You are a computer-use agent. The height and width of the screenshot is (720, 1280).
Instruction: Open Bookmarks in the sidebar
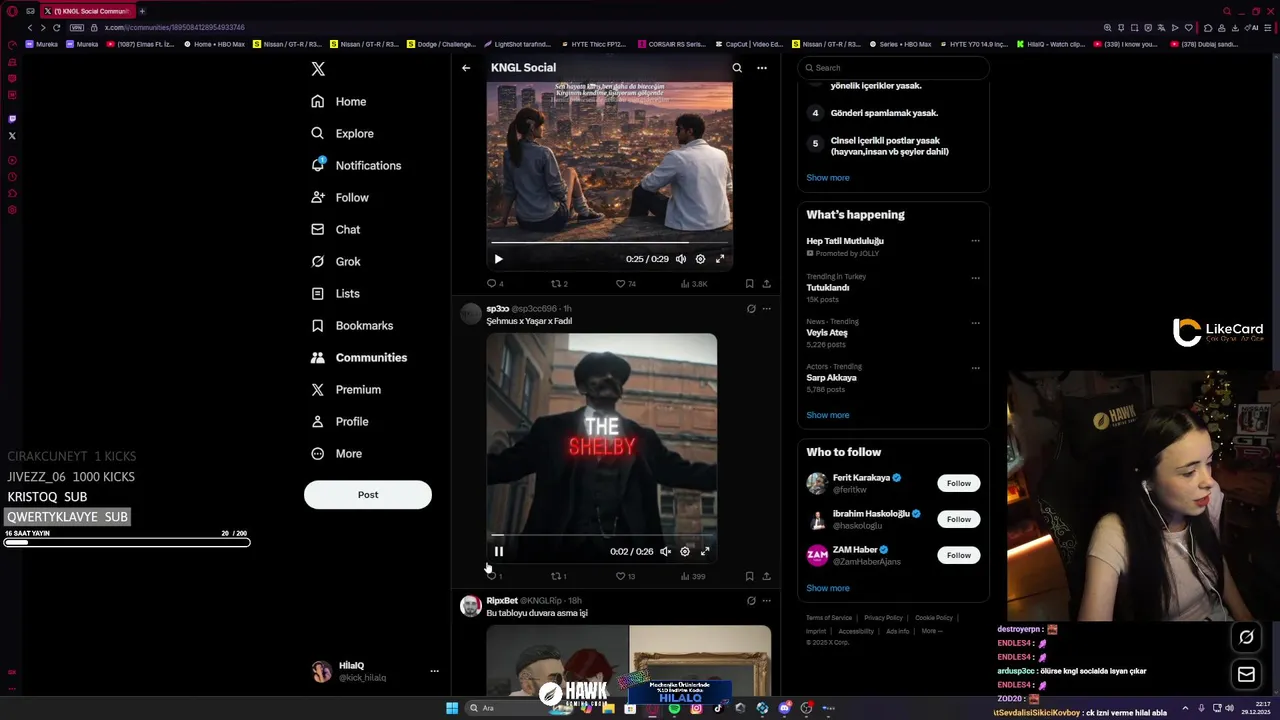(352, 325)
